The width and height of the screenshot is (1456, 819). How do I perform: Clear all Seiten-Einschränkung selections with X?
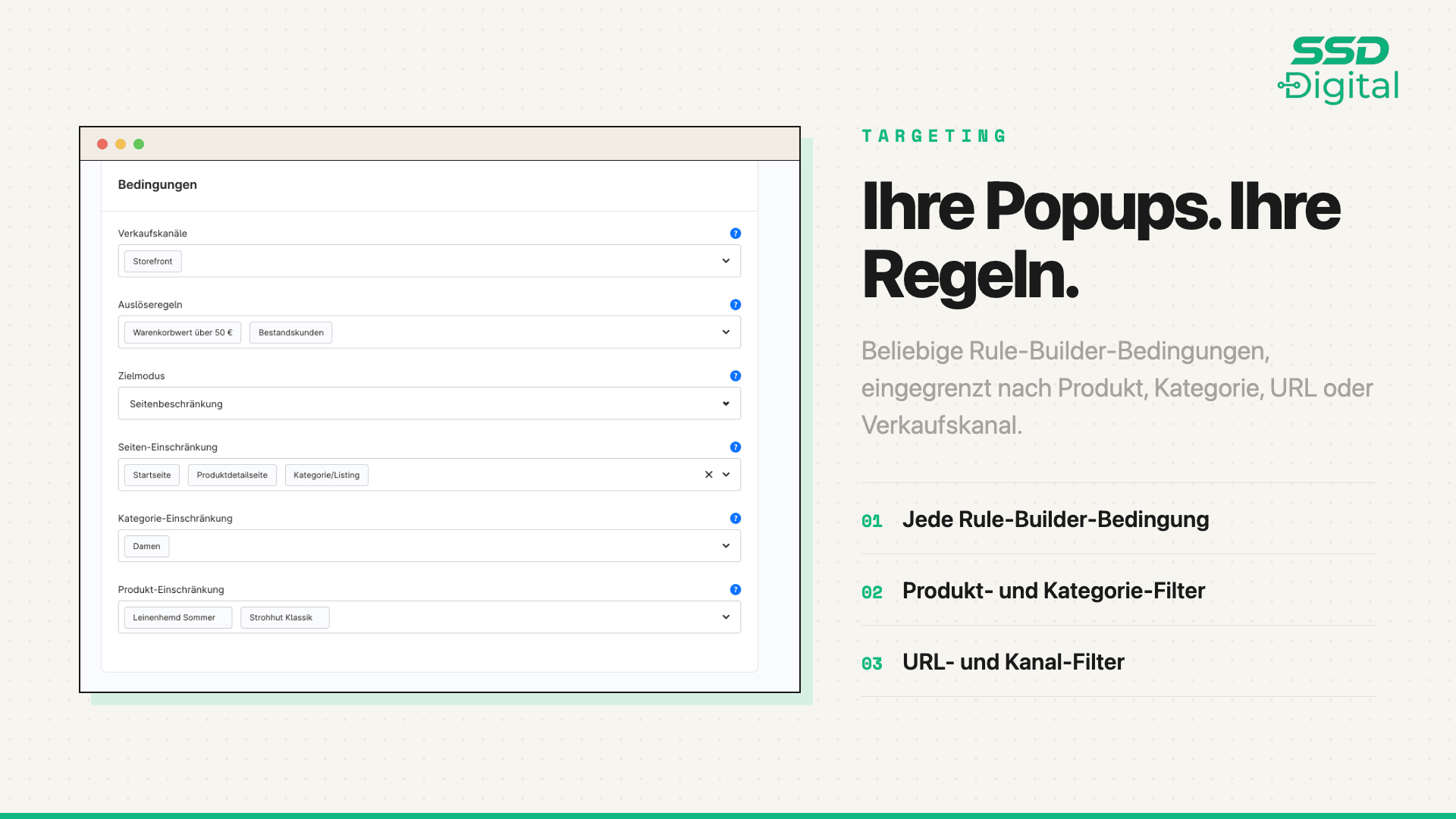pos(708,475)
